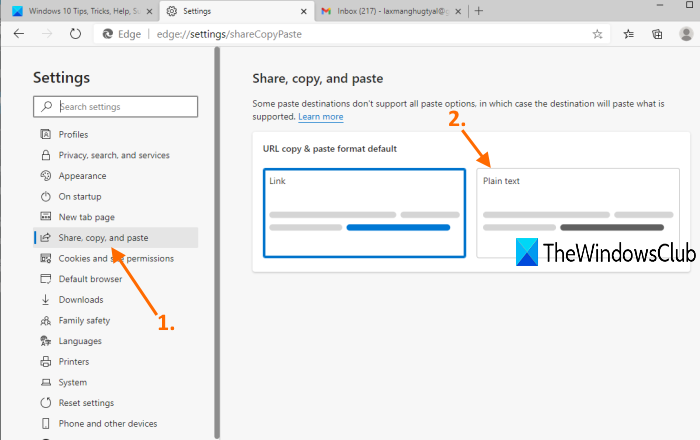The height and width of the screenshot is (440, 700).
Task: Go to Appearance settings text
Action: tap(82, 176)
